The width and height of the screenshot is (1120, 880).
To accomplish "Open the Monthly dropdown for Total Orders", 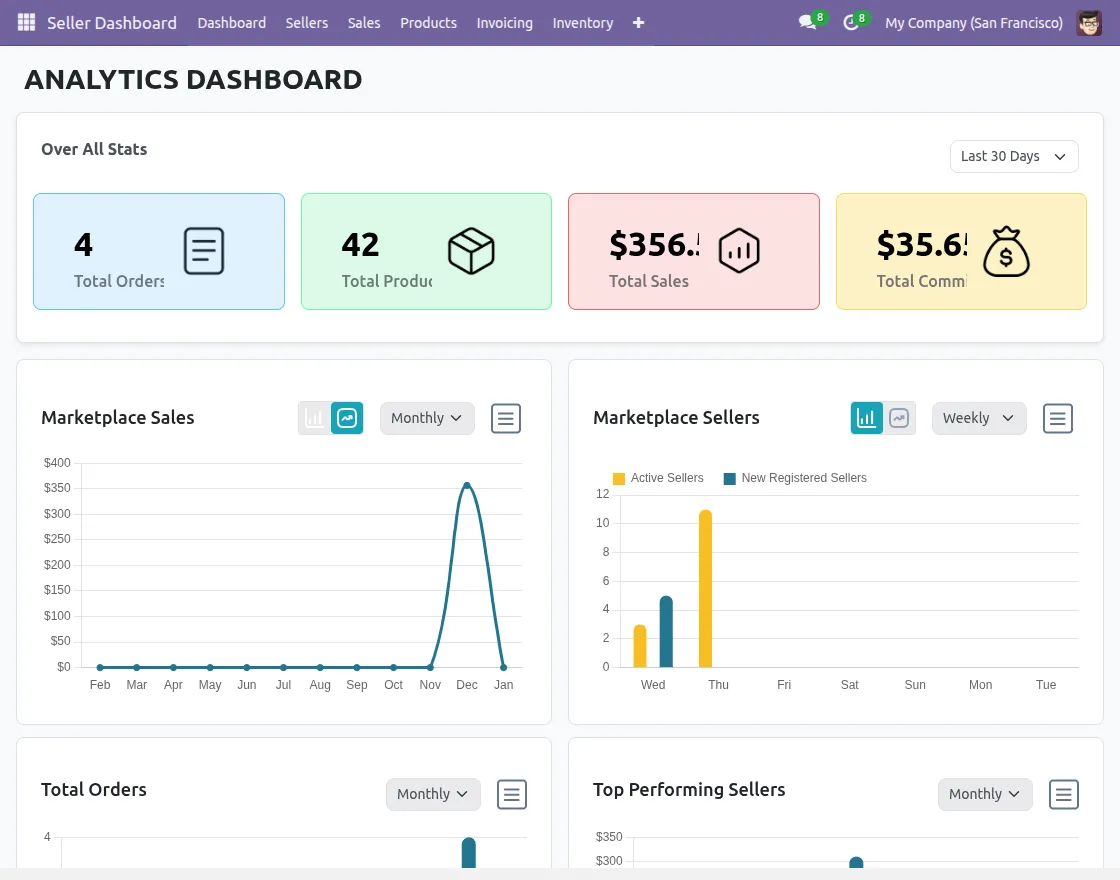I will [x=432, y=794].
